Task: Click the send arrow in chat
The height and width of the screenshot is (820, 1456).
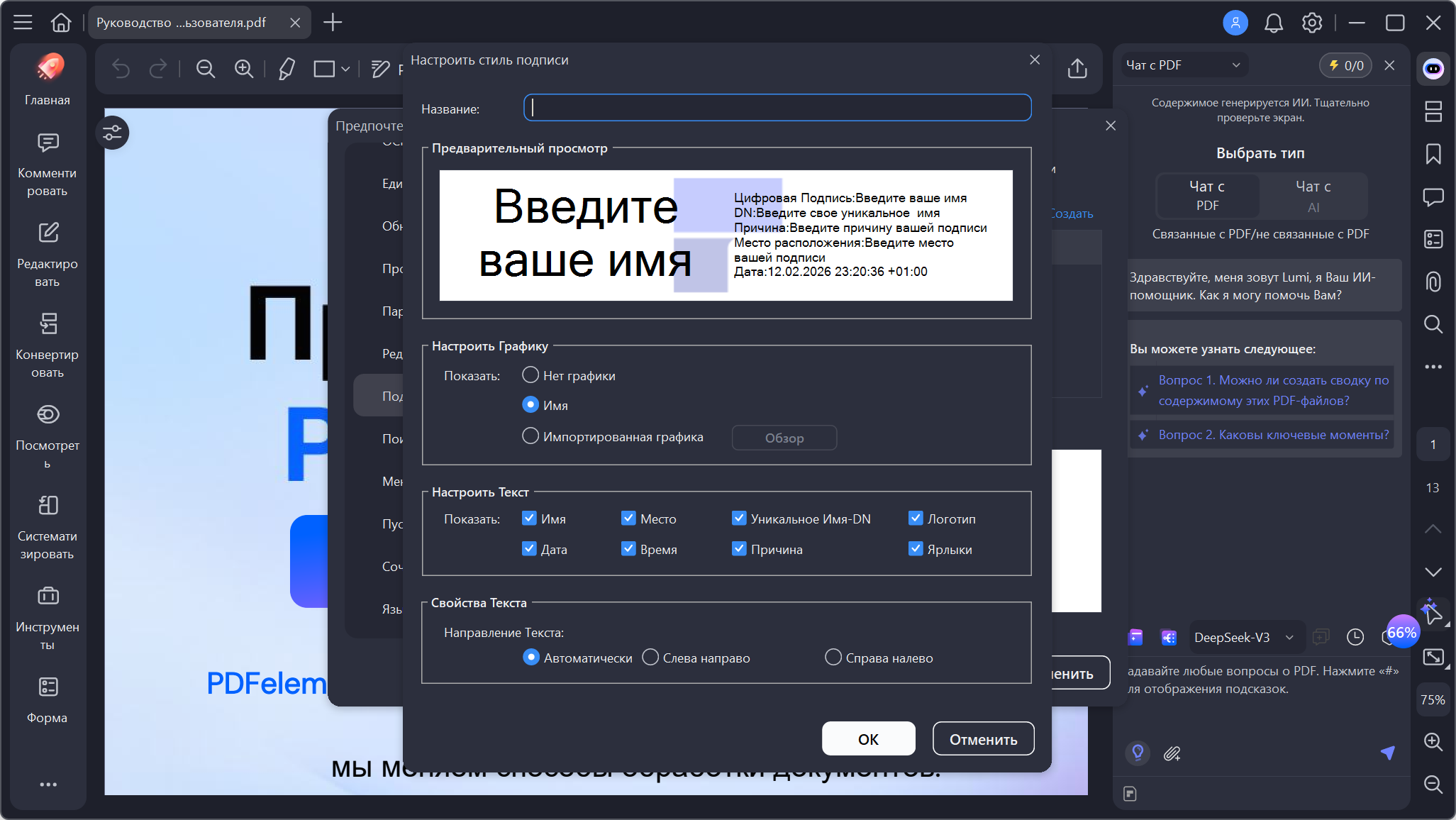Action: point(1387,753)
